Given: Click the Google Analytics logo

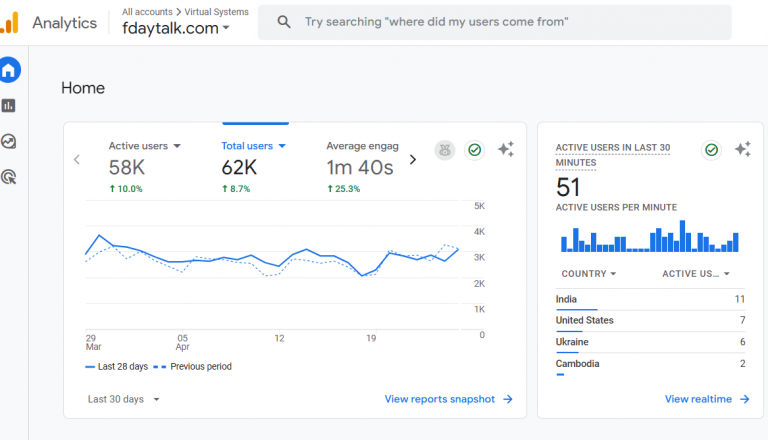Looking at the screenshot, I should (x=10, y=23).
